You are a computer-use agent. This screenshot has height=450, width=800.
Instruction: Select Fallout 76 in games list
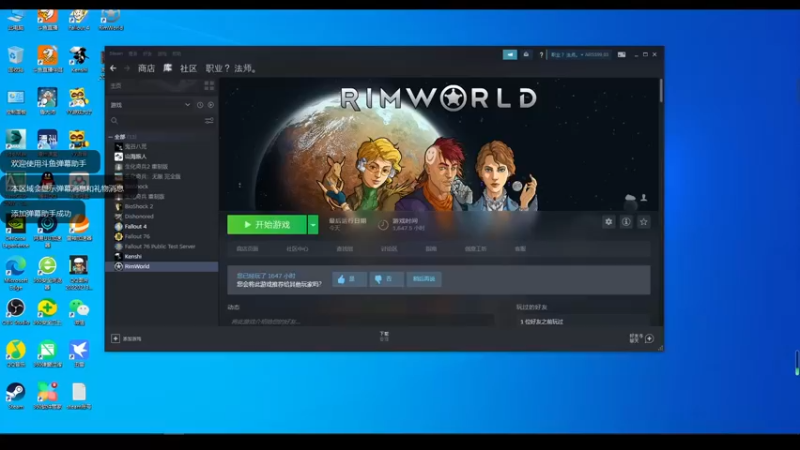click(x=137, y=236)
